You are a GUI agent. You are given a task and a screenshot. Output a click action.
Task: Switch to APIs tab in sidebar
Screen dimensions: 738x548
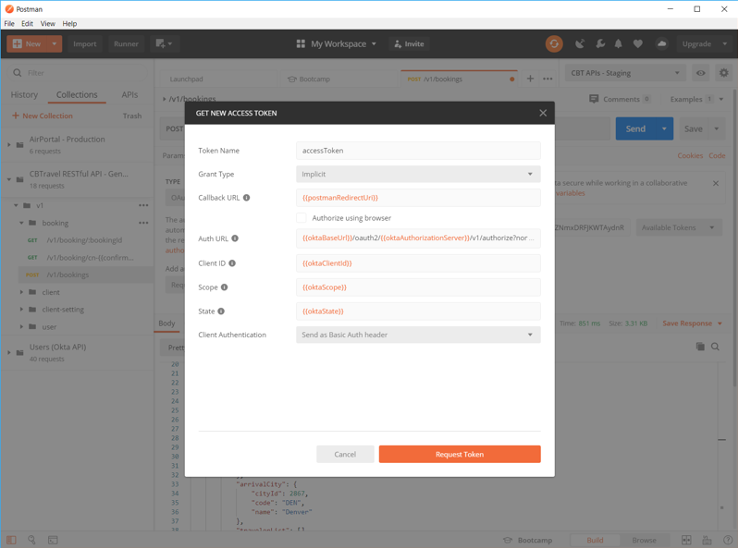129,95
